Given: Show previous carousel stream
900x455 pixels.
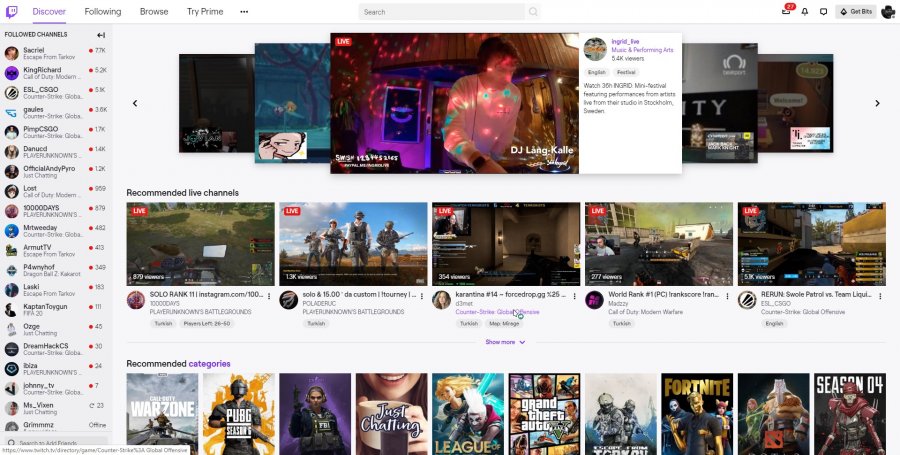Looking at the screenshot, I should (135, 103).
